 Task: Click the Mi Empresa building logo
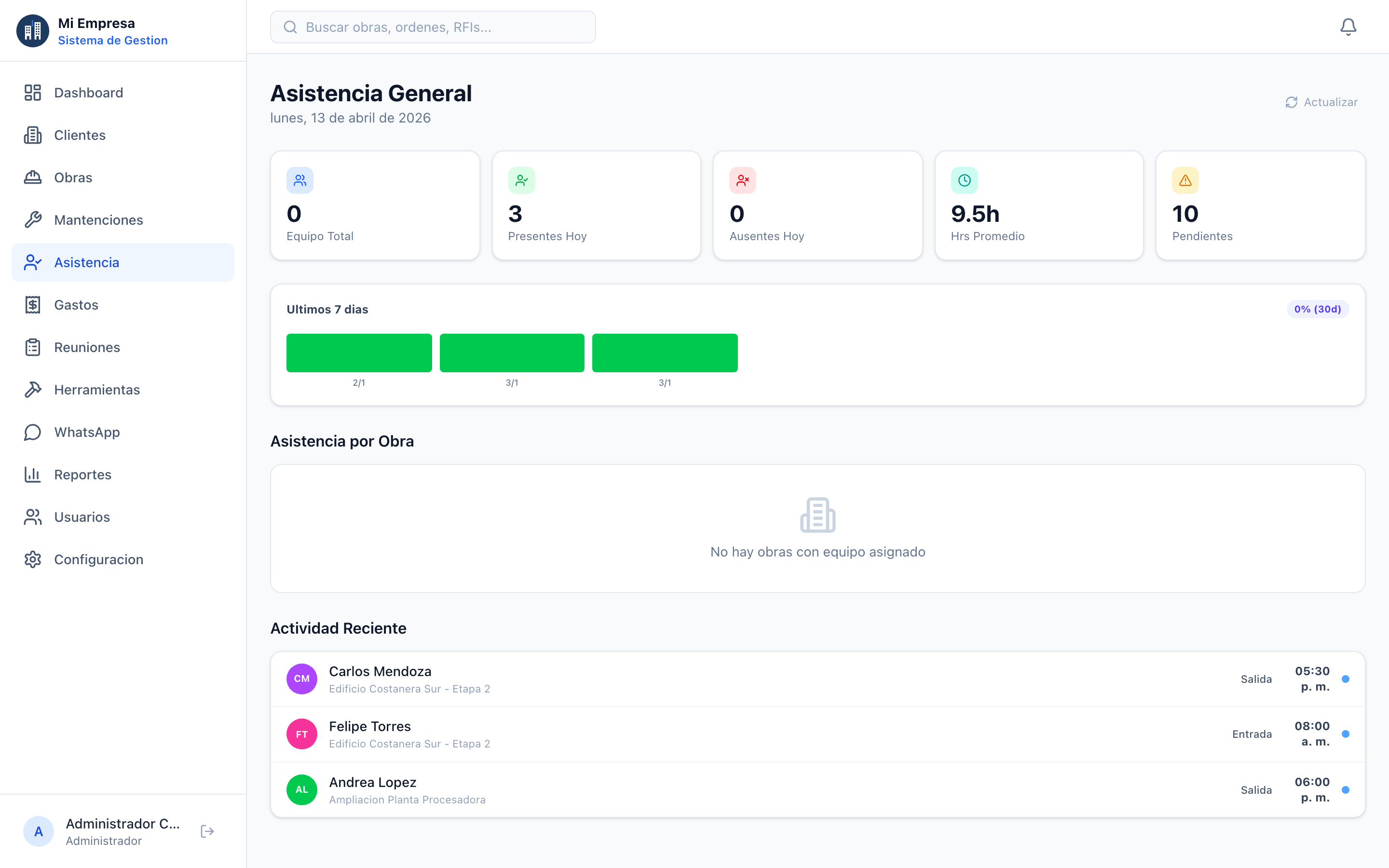[32, 30]
